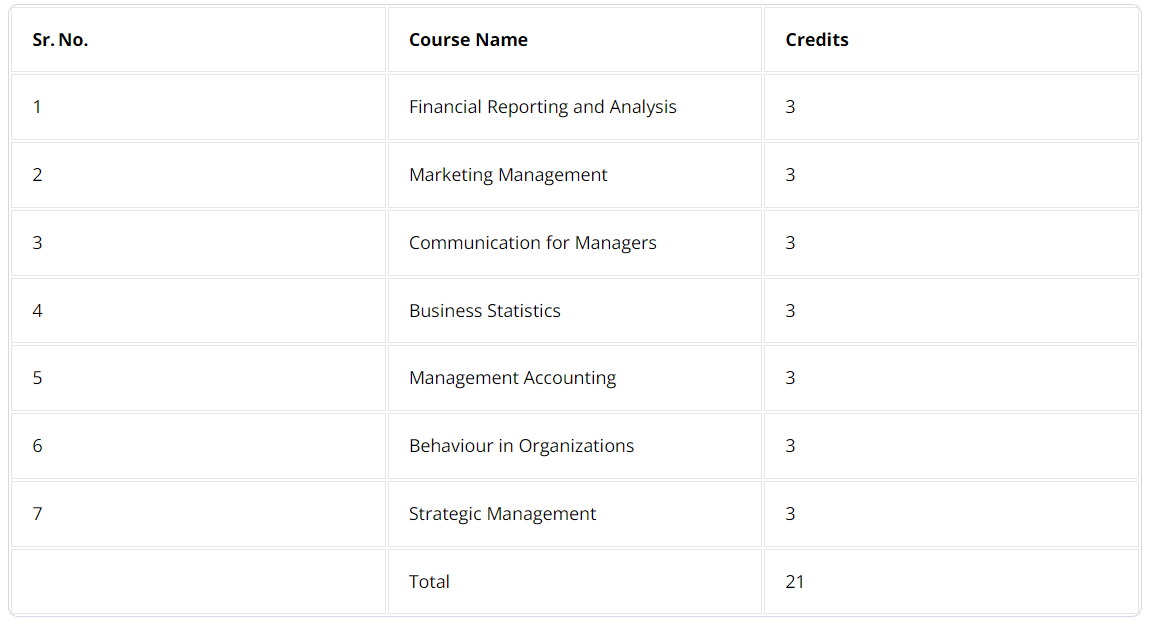
Task: Click the Sr. No. column header
Action: [198, 40]
